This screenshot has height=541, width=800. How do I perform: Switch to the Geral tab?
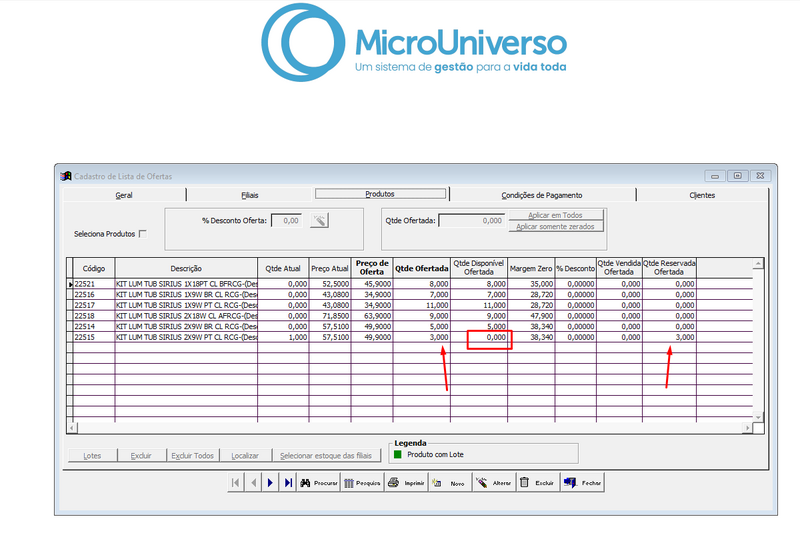[x=124, y=195]
